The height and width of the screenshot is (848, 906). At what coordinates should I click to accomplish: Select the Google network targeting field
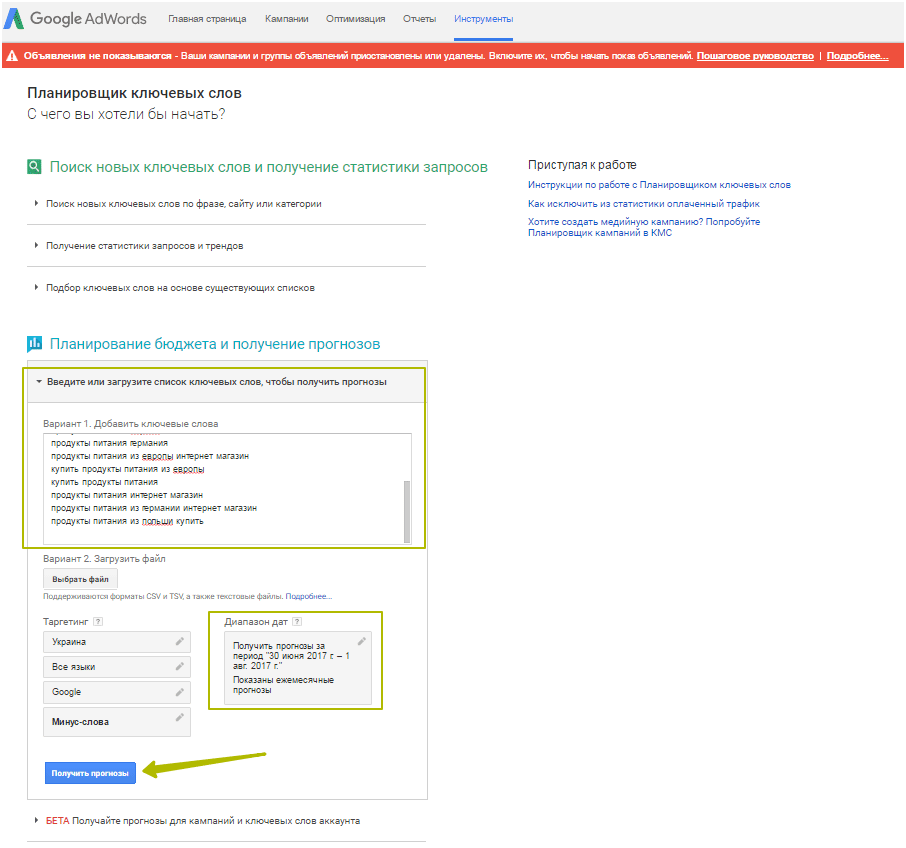tap(117, 692)
